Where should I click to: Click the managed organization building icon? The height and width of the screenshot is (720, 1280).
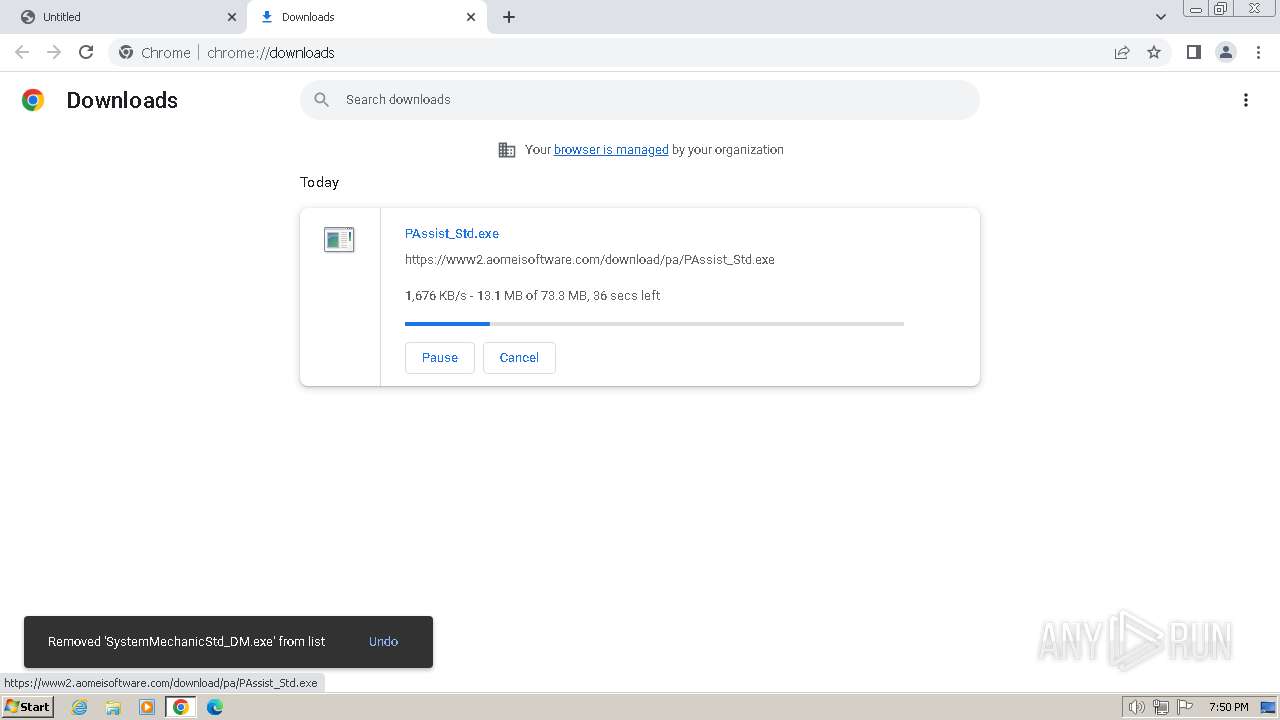pos(507,150)
